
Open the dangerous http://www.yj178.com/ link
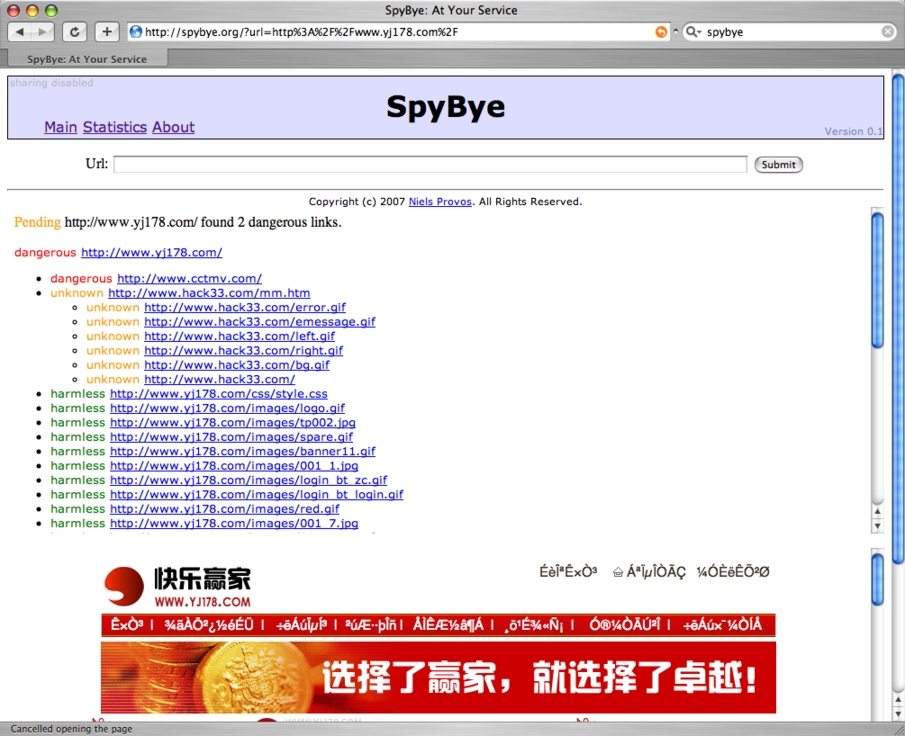(152, 252)
